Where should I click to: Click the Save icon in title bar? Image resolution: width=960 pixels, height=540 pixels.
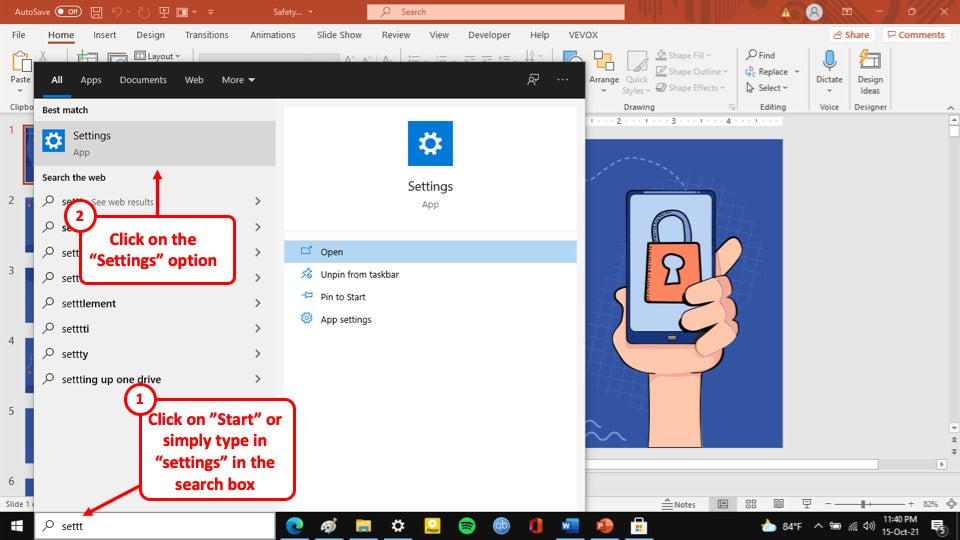96,12
